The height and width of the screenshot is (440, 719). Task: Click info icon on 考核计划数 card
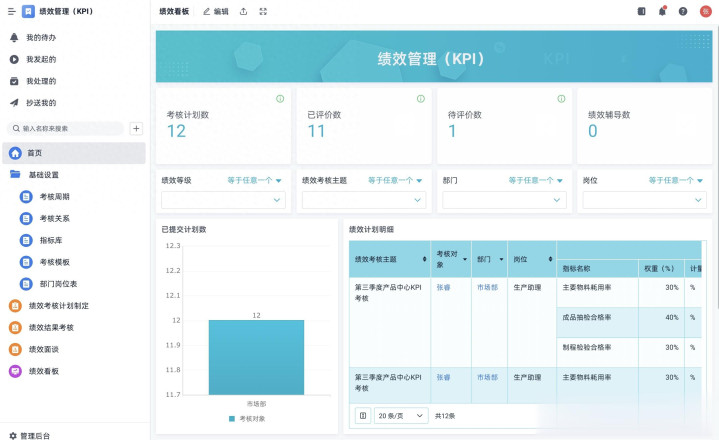(280, 99)
